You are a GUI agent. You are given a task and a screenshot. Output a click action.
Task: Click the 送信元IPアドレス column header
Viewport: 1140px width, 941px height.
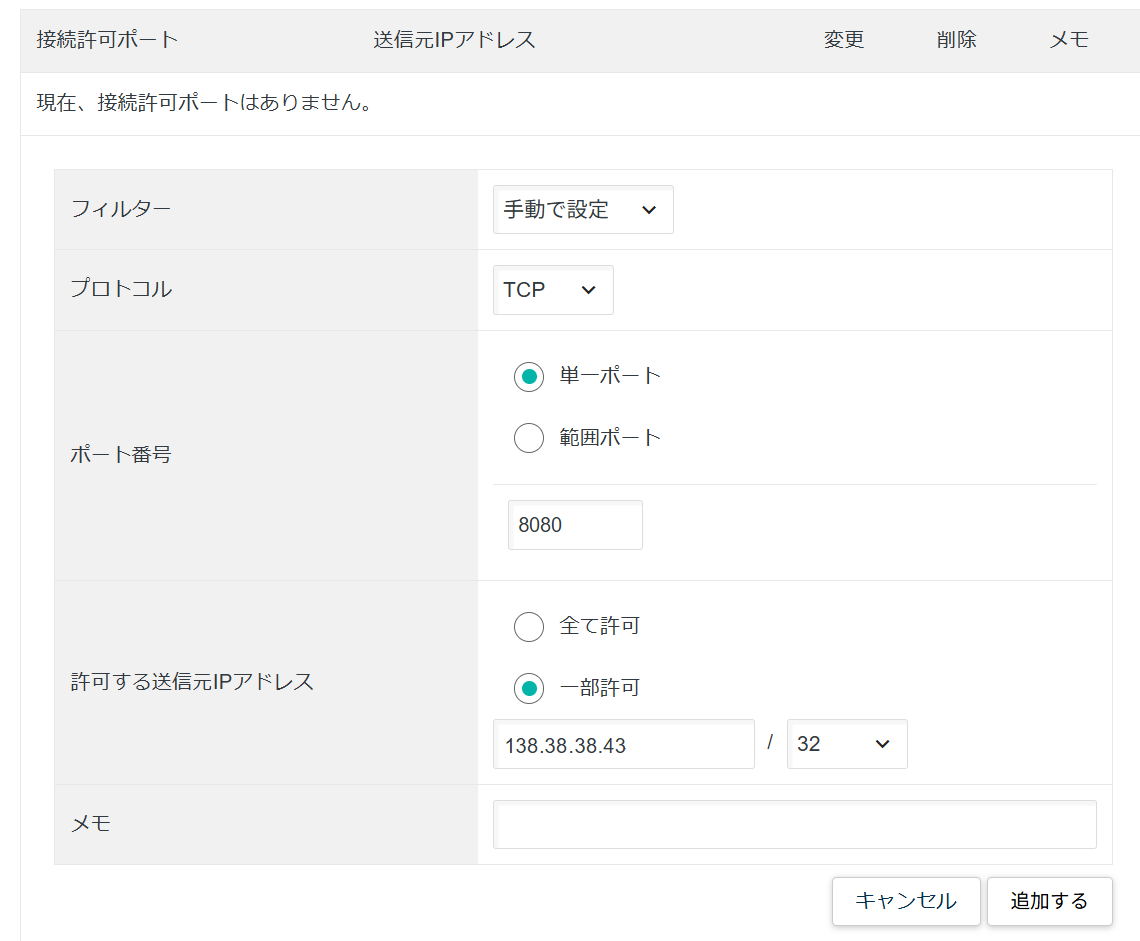[454, 40]
